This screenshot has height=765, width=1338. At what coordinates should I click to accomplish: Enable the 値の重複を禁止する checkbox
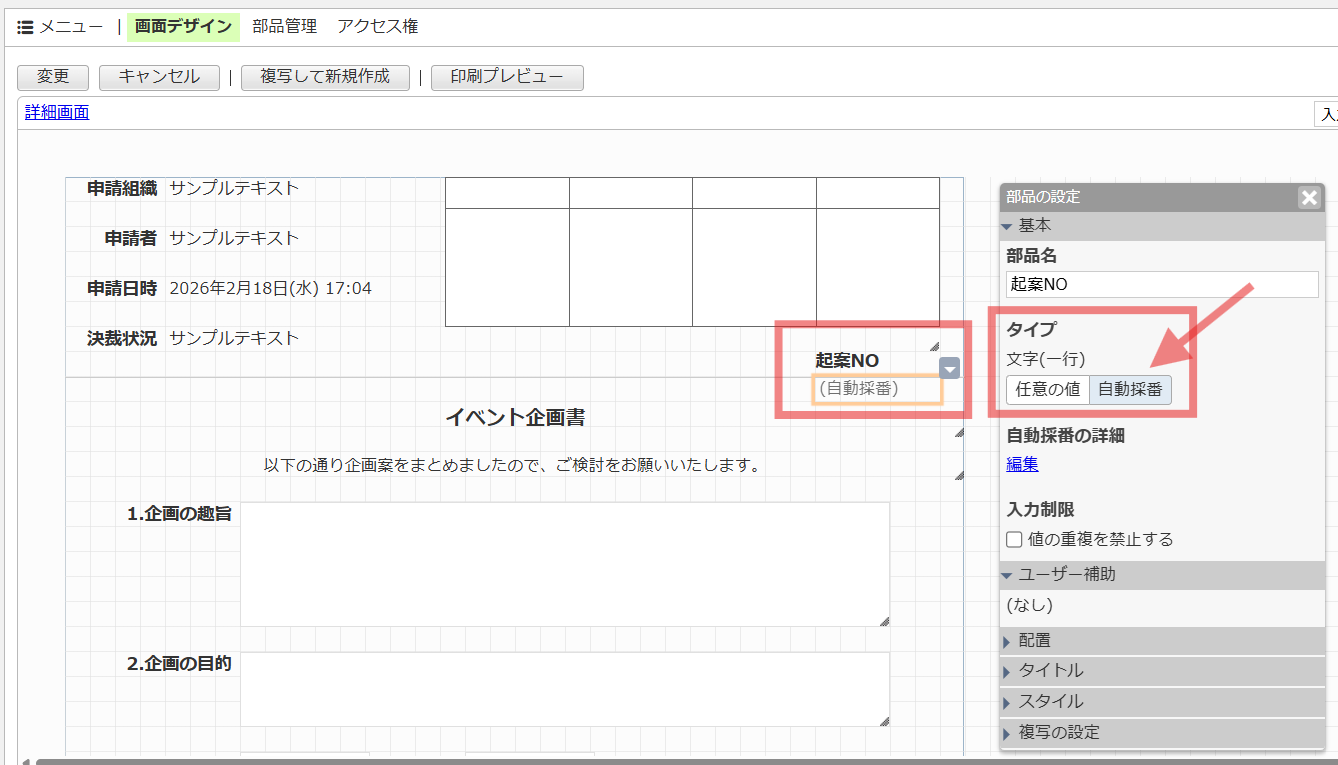coord(1015,539)
